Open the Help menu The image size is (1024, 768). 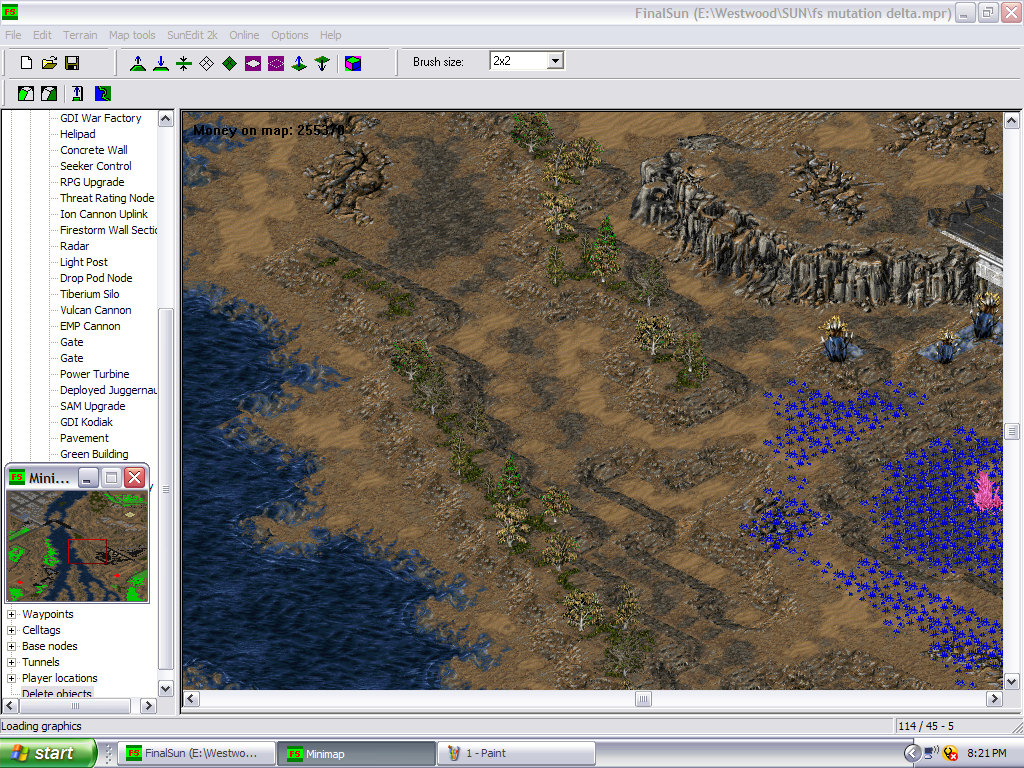pos(330,35)
